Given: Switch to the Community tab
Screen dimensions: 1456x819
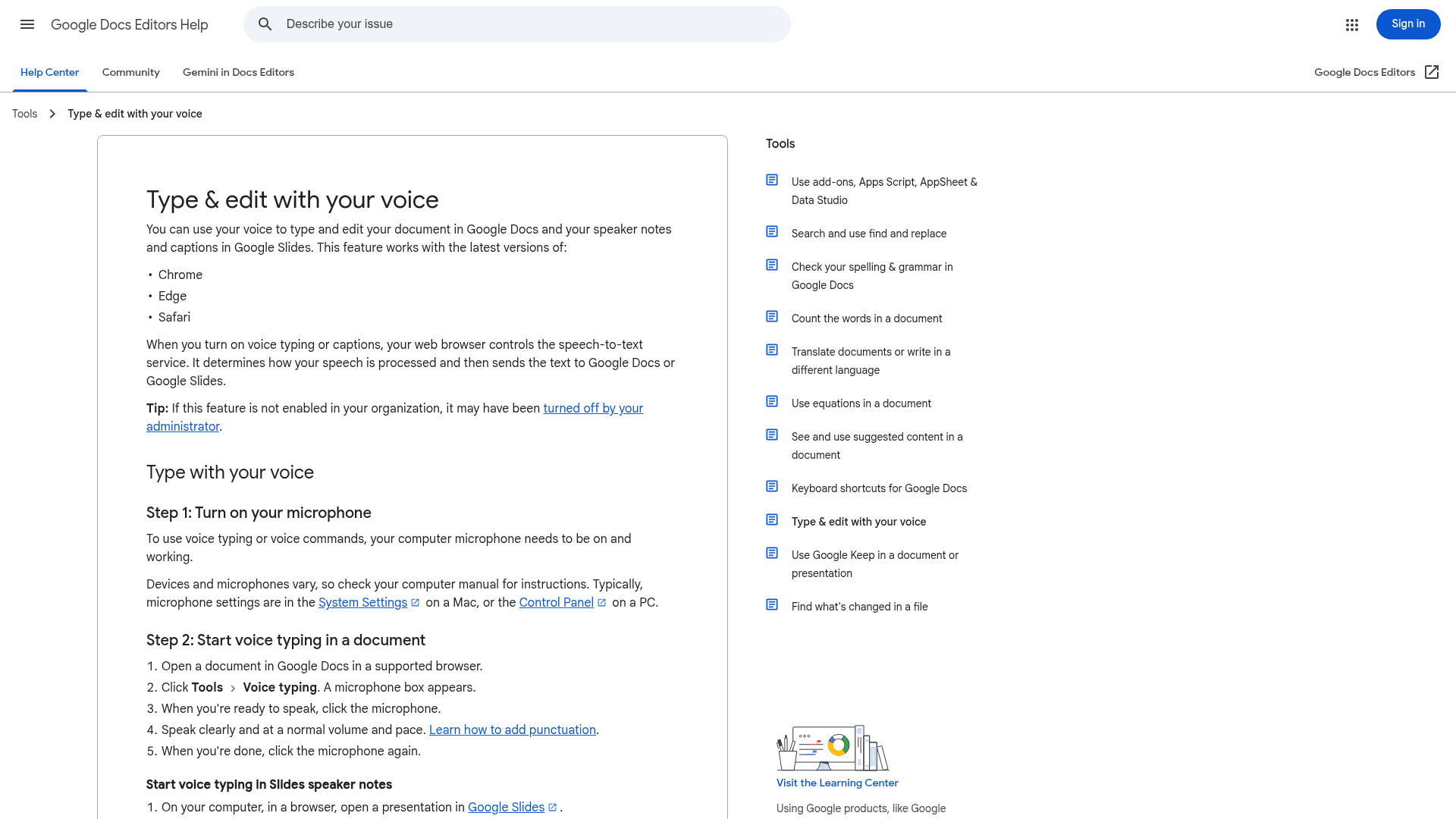Looking at the screenshot, I should [x=131, y=72].
